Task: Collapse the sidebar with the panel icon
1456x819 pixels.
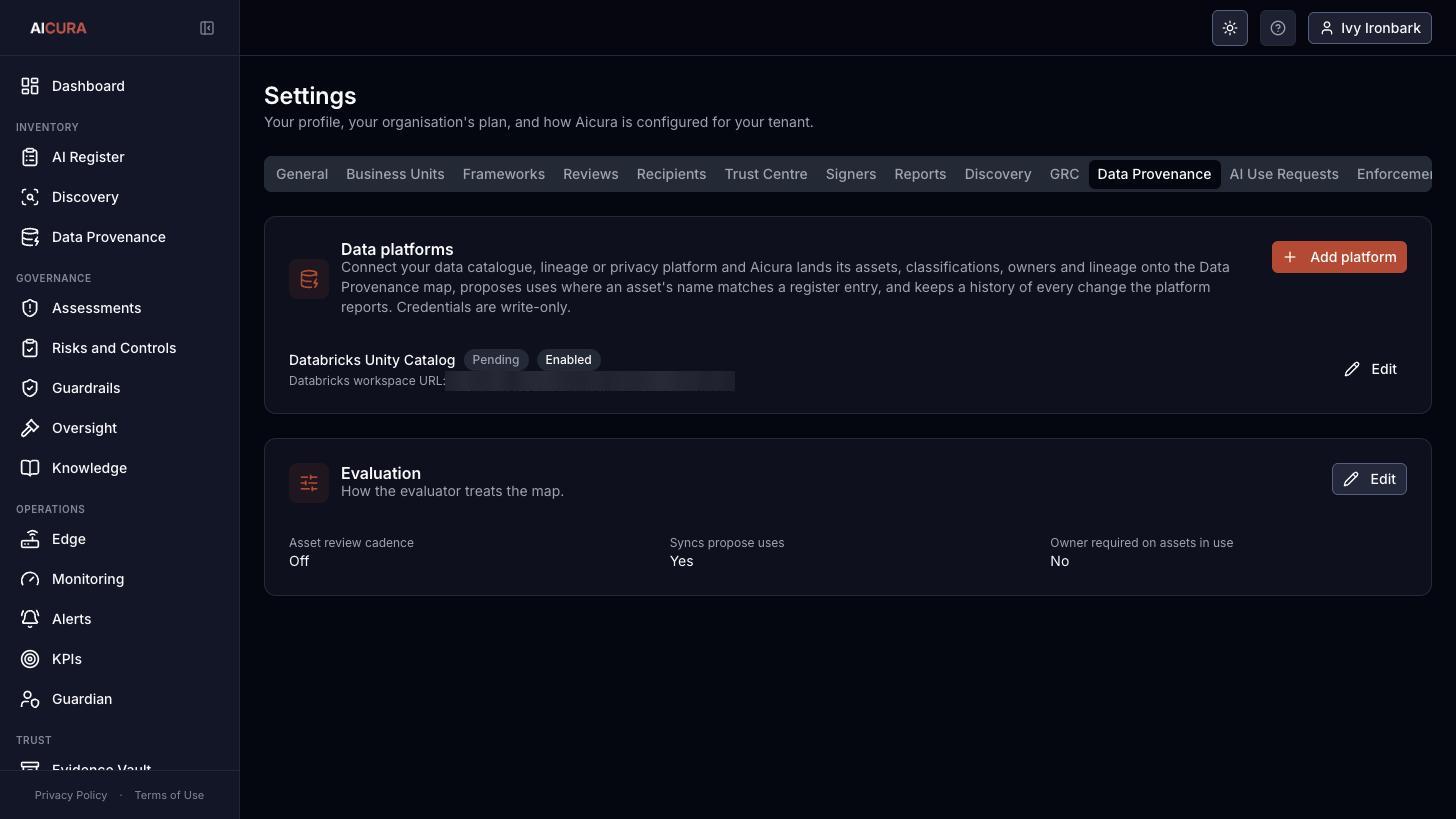Action: pyautogui.click(x=207, y=28)
